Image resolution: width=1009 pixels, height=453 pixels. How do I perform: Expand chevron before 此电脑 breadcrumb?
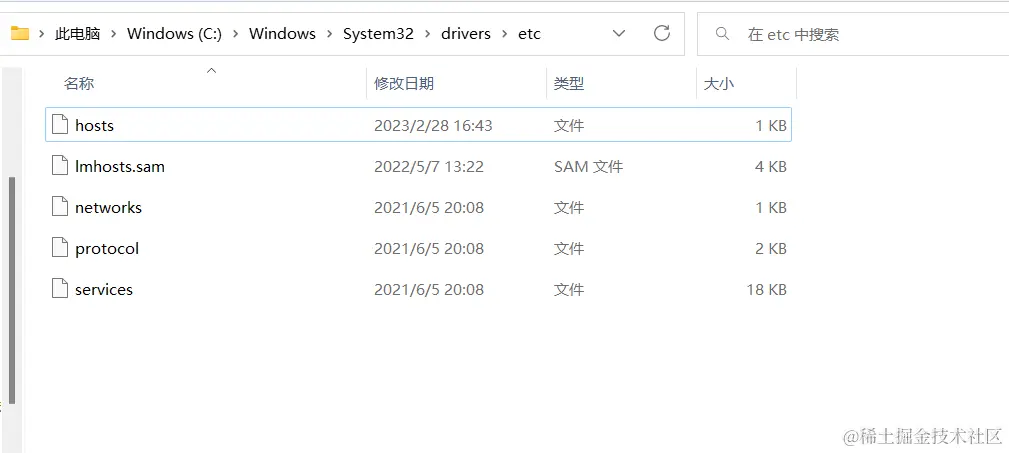pyautogui.click(x=42, y=34)
